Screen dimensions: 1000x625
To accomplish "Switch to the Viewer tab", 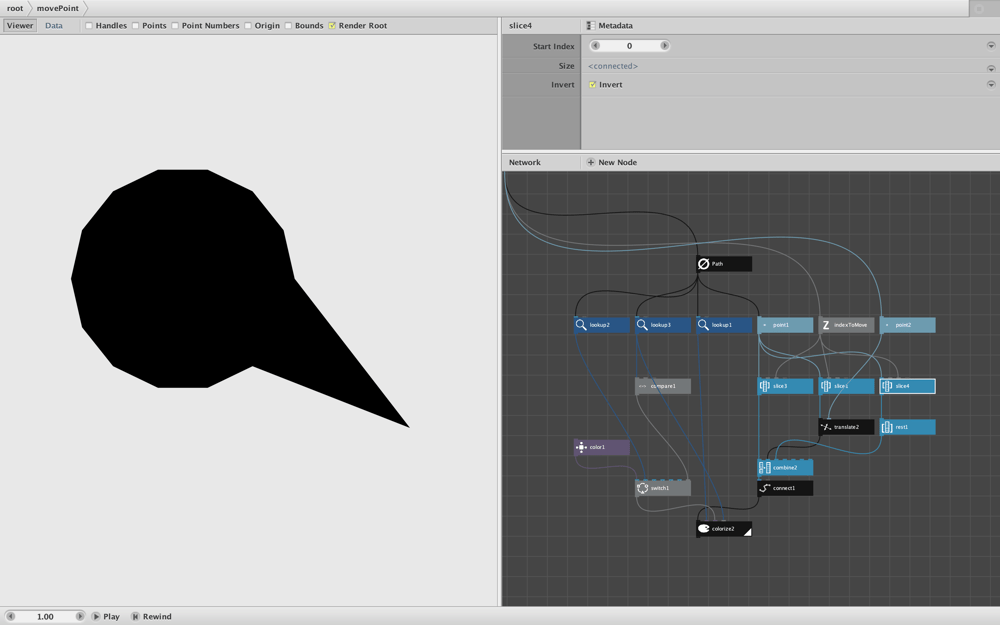I will pyautogui.click(x=20, y=26).
